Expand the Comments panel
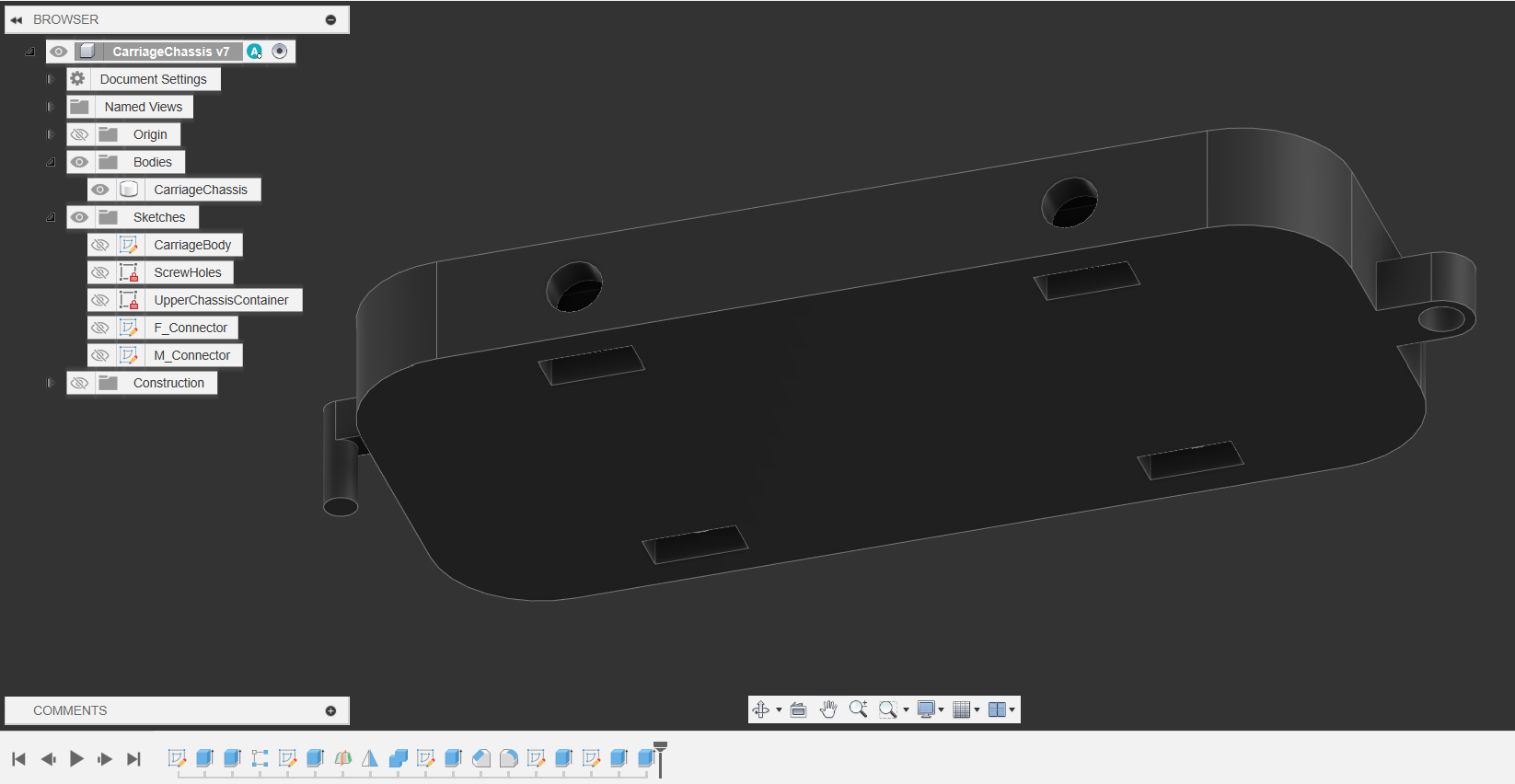 tap(330, 710)
